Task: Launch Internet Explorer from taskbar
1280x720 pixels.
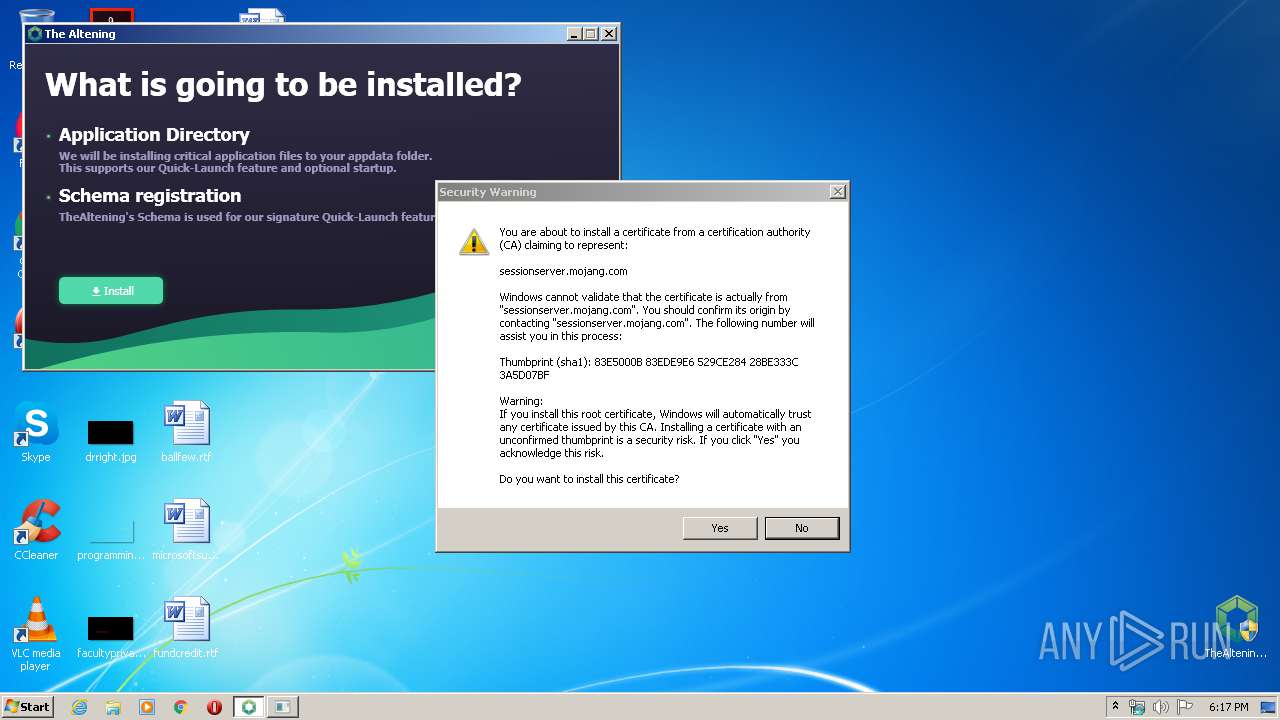Action: 79,707
